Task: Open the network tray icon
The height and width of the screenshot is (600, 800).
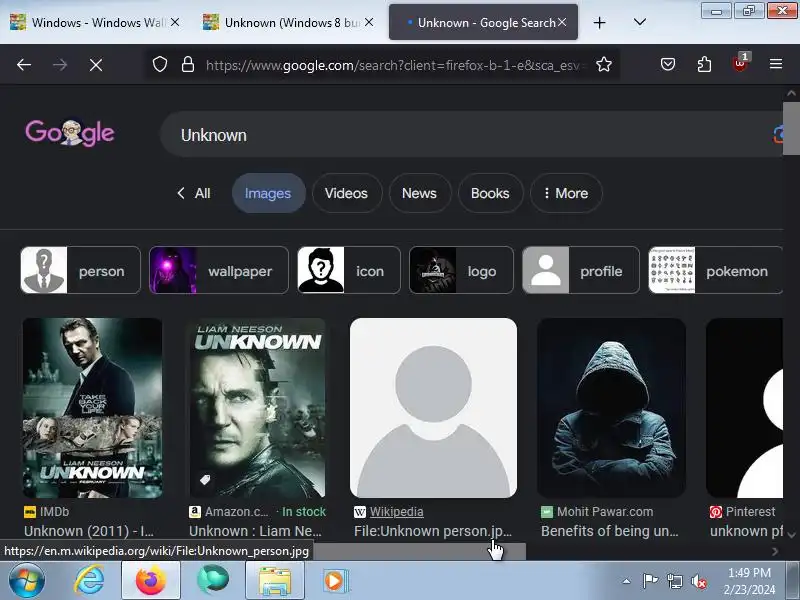Action: [675, 581]
